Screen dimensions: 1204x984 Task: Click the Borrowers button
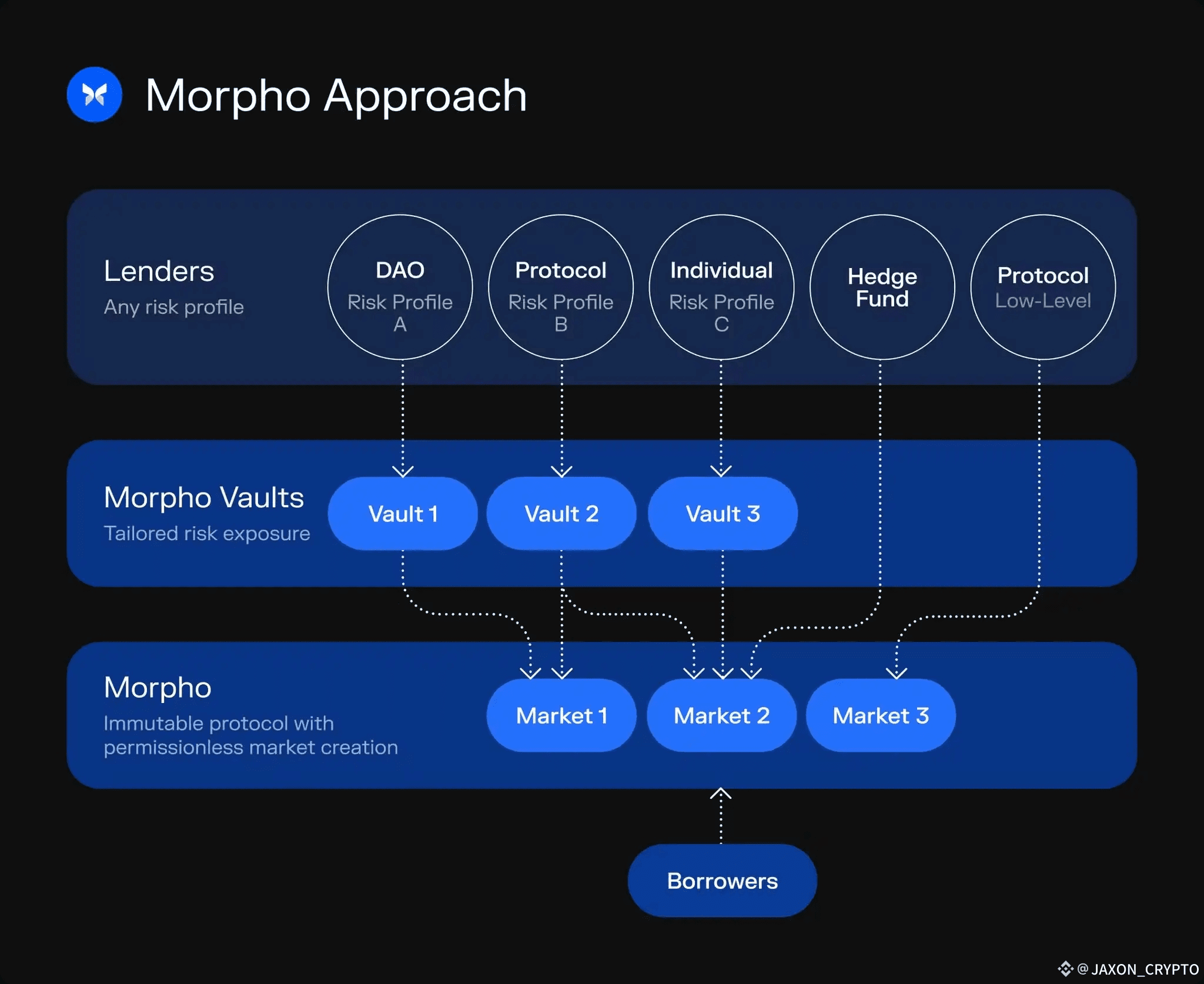722,881
